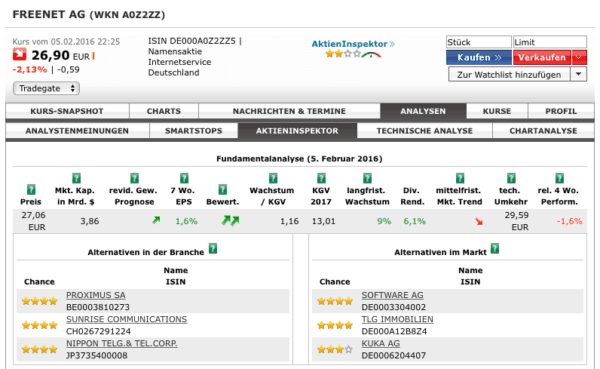Open help icon above mittelfrist. Mkt. Trend
600x369 pixels.
460,178
